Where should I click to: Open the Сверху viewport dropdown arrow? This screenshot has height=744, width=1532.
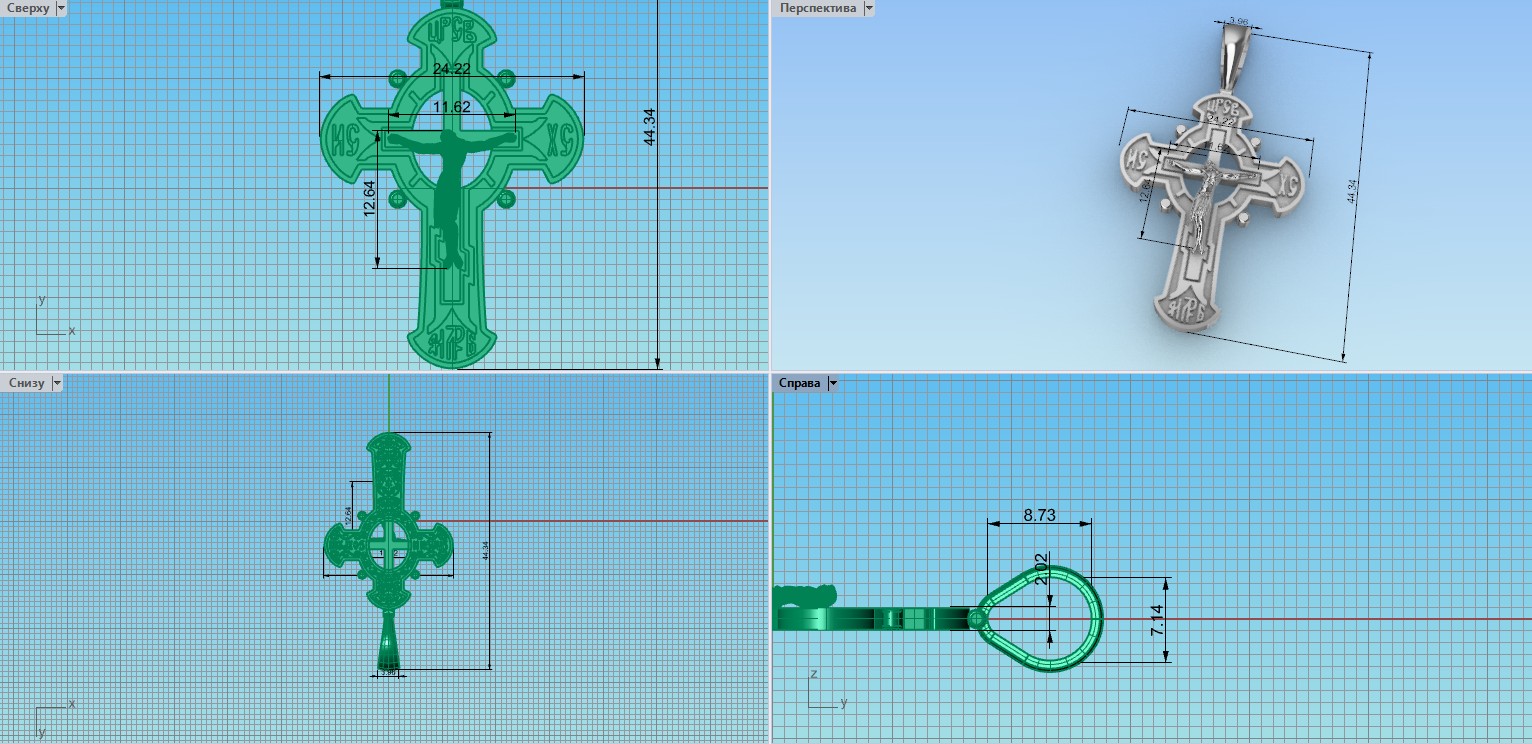point(62,8)
